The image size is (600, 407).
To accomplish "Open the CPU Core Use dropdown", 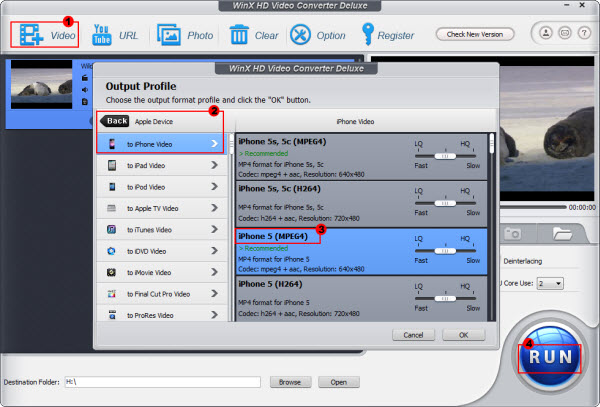I will pyautogui.click(x=550, y=283).
